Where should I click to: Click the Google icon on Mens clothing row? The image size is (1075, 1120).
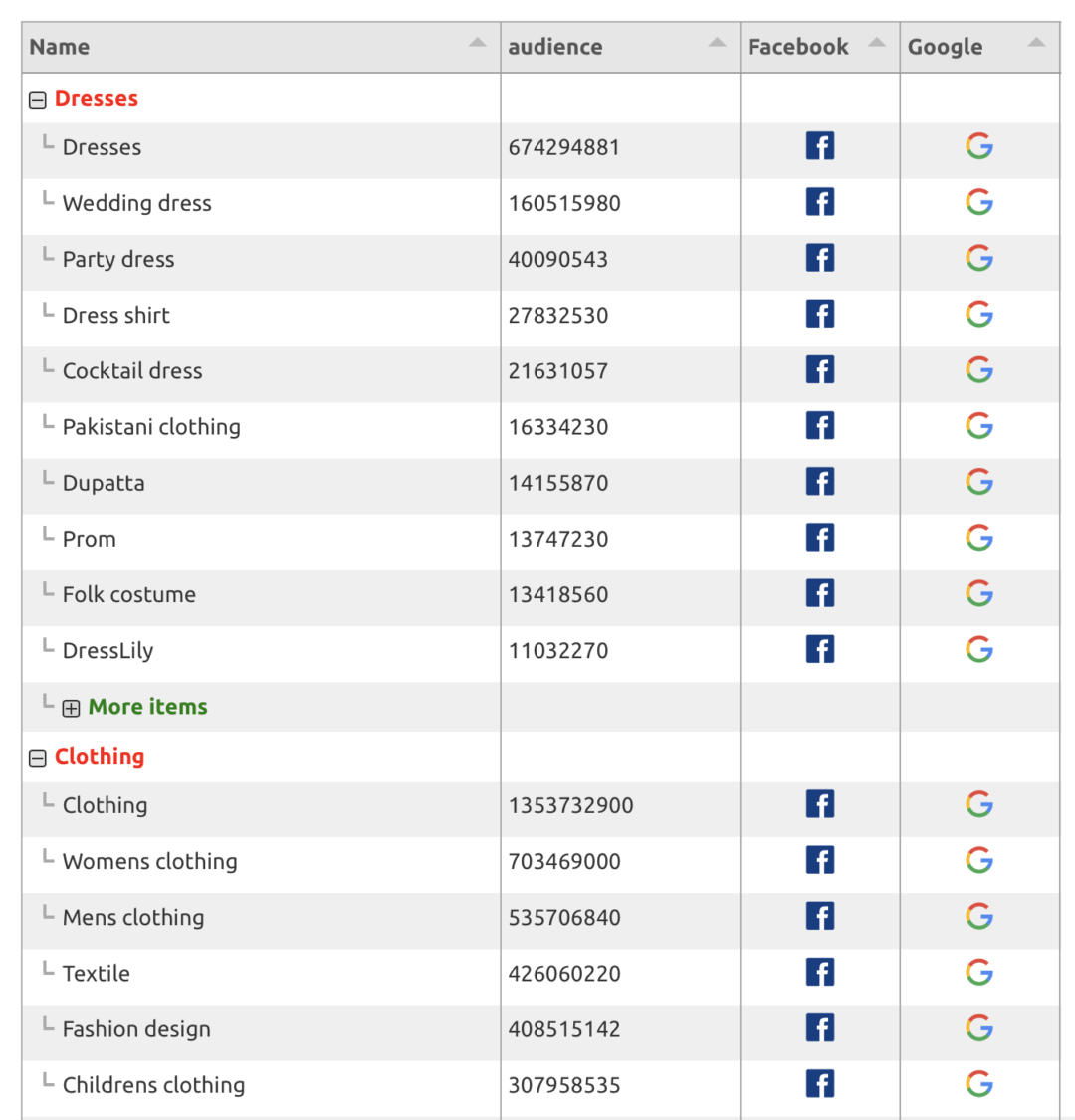(x=978, y=916)
